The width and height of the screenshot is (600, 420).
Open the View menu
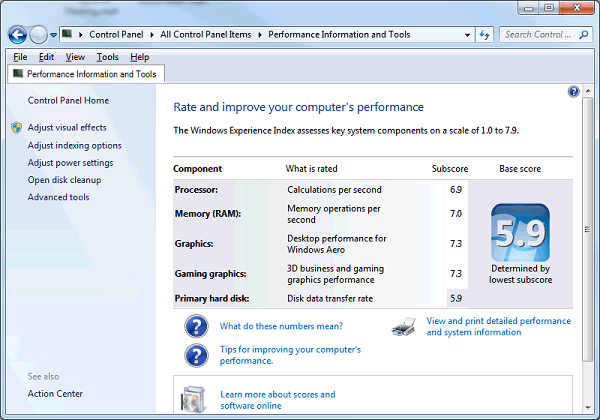click(75, 57)
